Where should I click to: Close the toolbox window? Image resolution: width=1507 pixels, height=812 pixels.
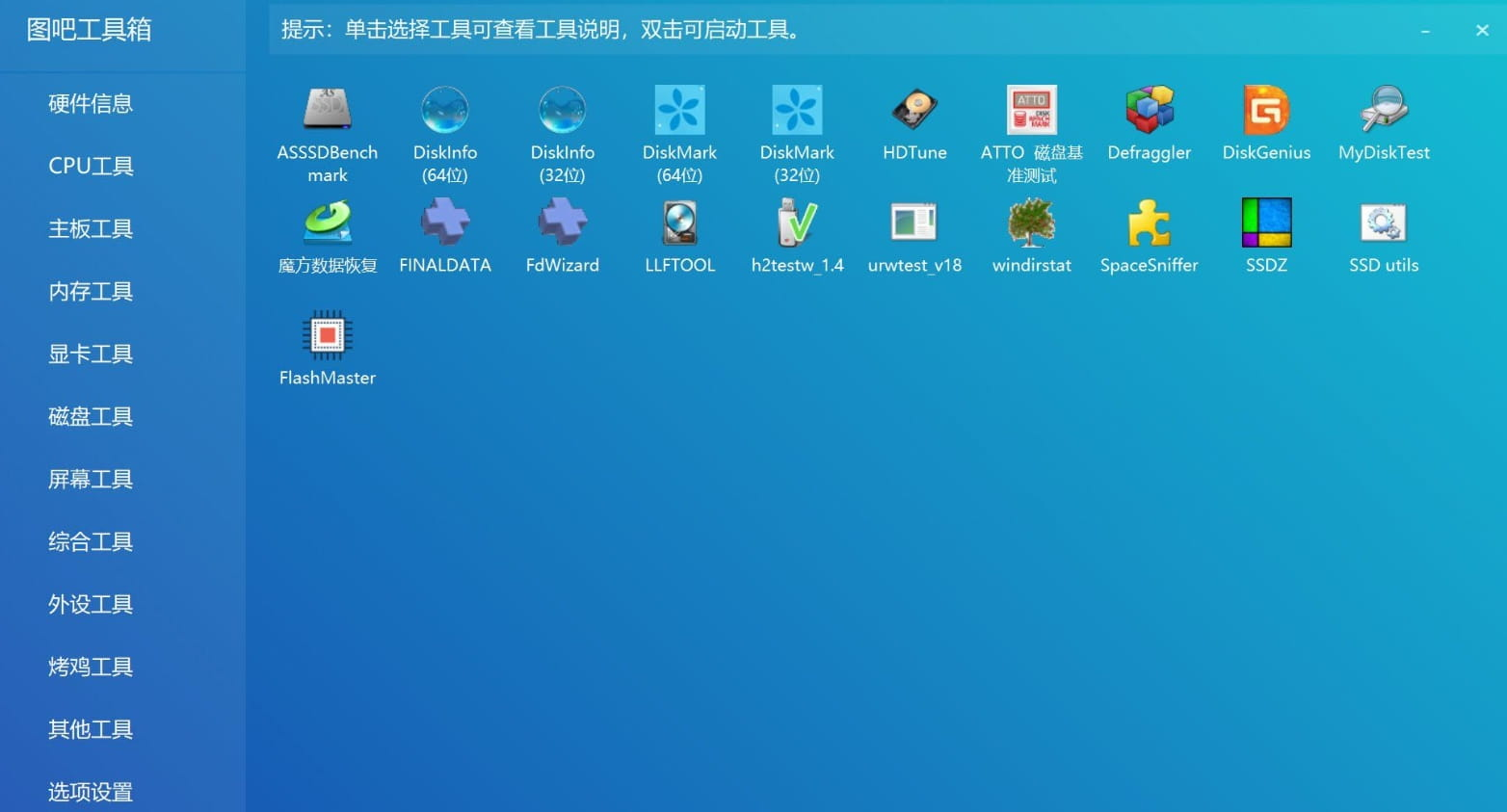[1482, 31]
